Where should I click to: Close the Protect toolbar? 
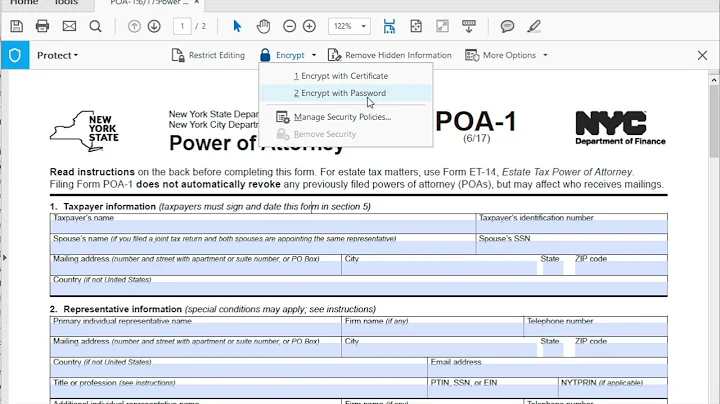tap(702, 56)
